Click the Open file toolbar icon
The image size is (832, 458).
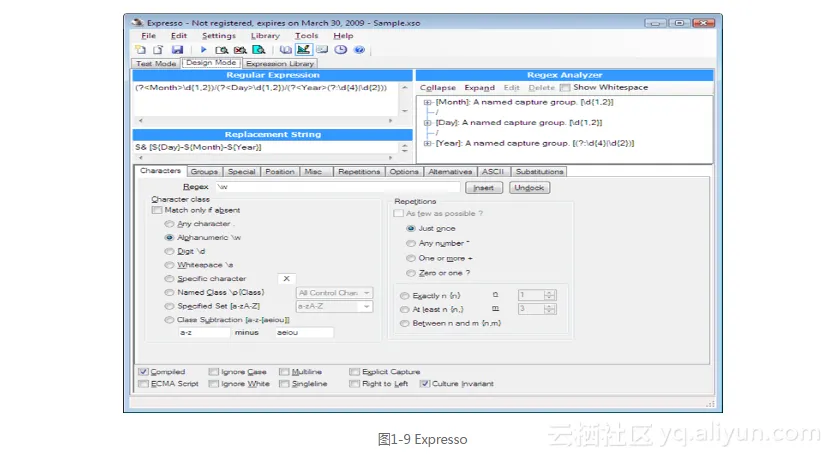(158, 50)
